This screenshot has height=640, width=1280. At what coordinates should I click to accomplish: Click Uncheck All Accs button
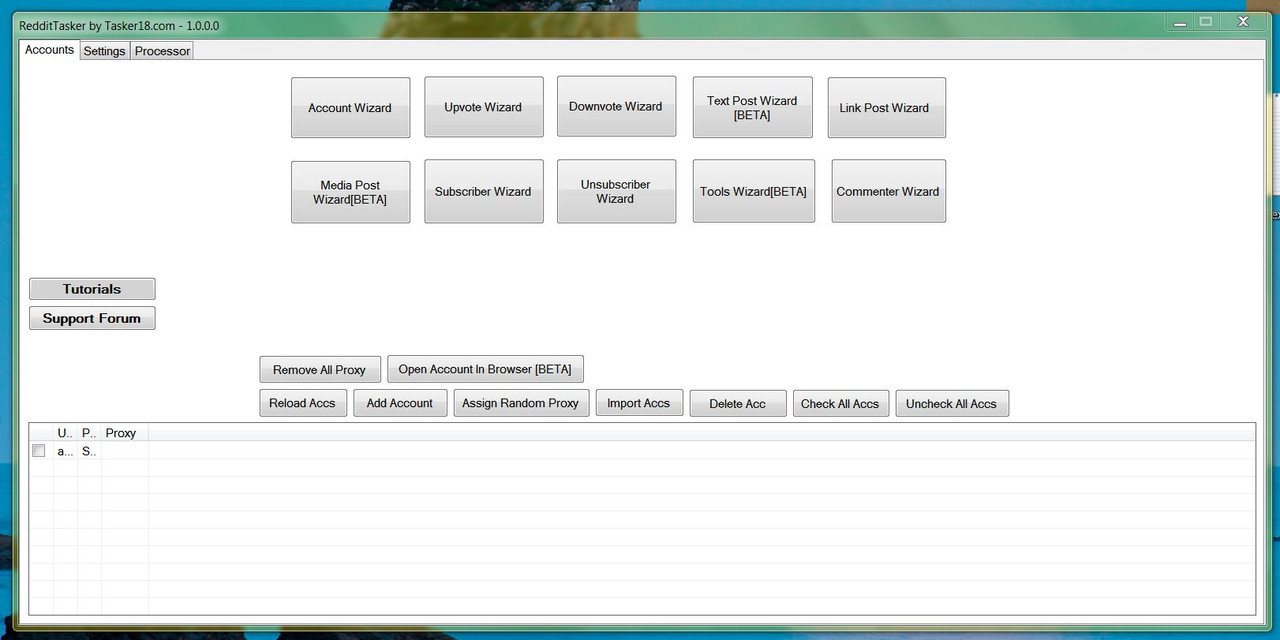point(952,403)
